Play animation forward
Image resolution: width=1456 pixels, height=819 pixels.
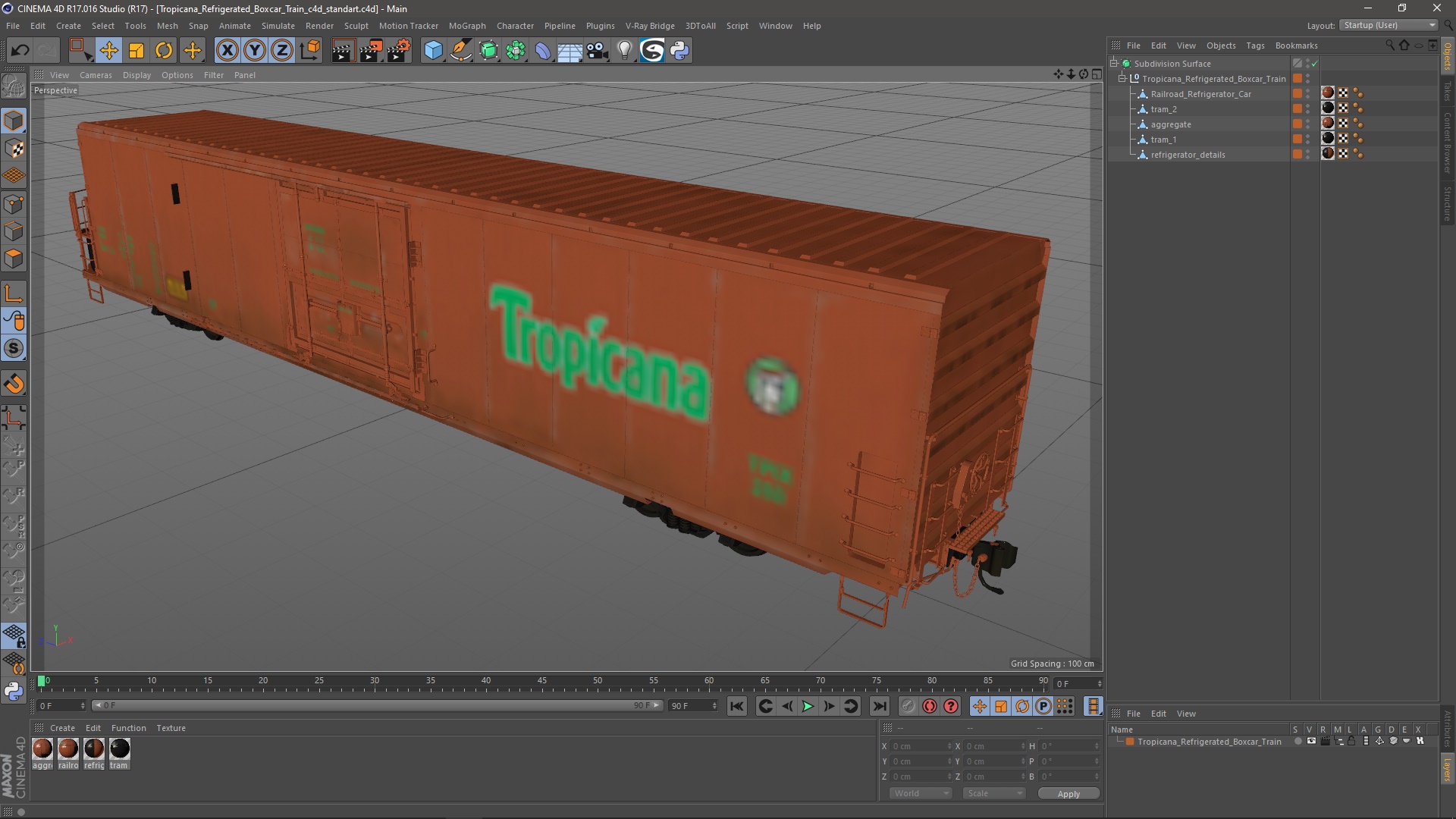point(808,707)
